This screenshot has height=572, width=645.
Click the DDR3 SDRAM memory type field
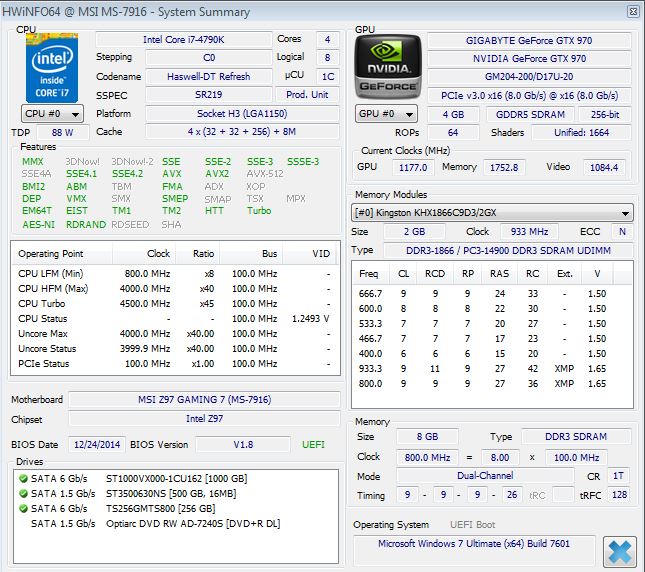tap(576, 436)
